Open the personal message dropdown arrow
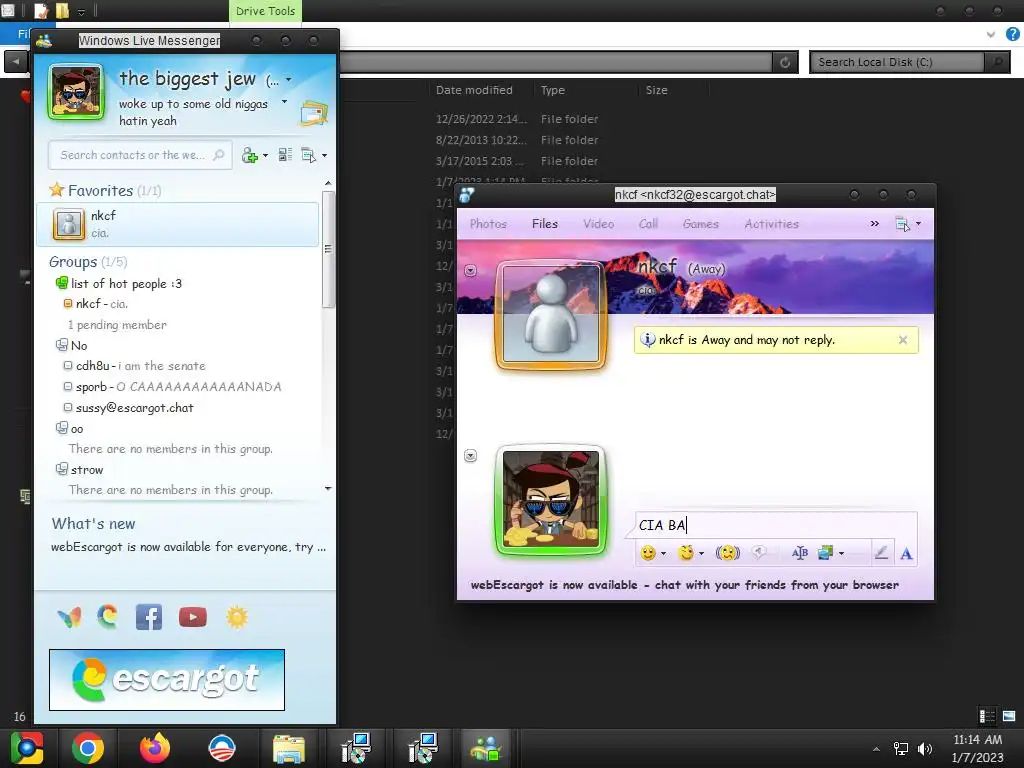 (x=284, y=102)
